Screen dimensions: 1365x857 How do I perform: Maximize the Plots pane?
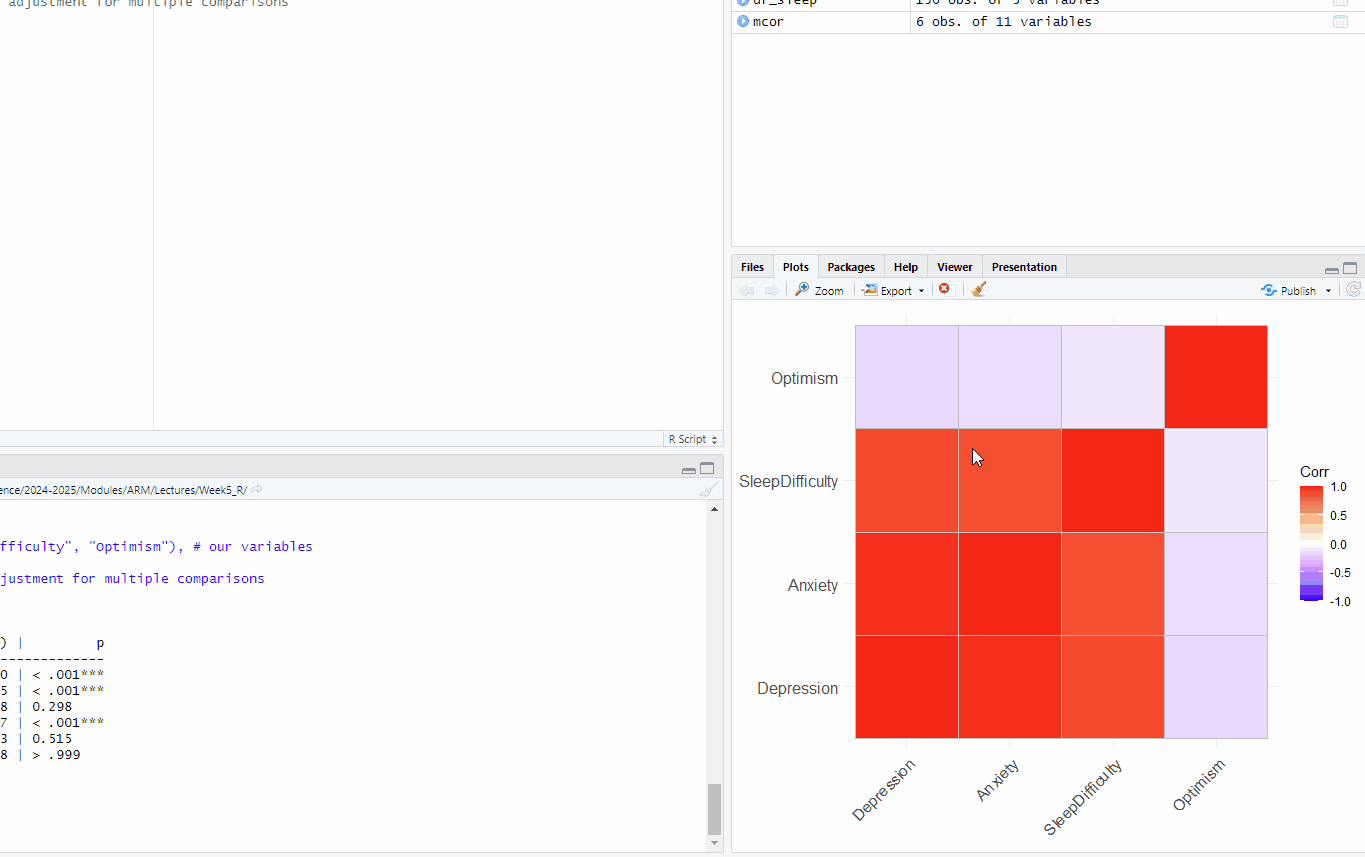(x=1350, y=268)
